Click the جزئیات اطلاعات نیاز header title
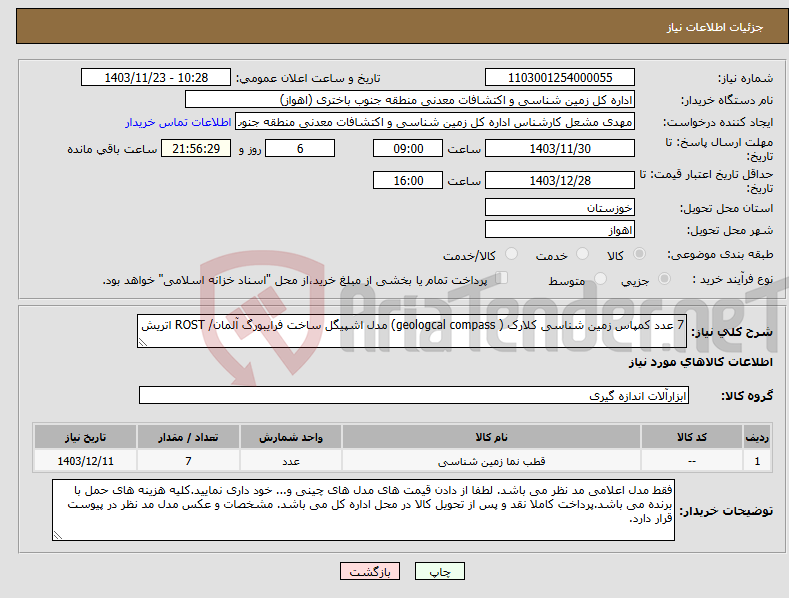This screenshot has height=598, width=789. tap(715, 27)
